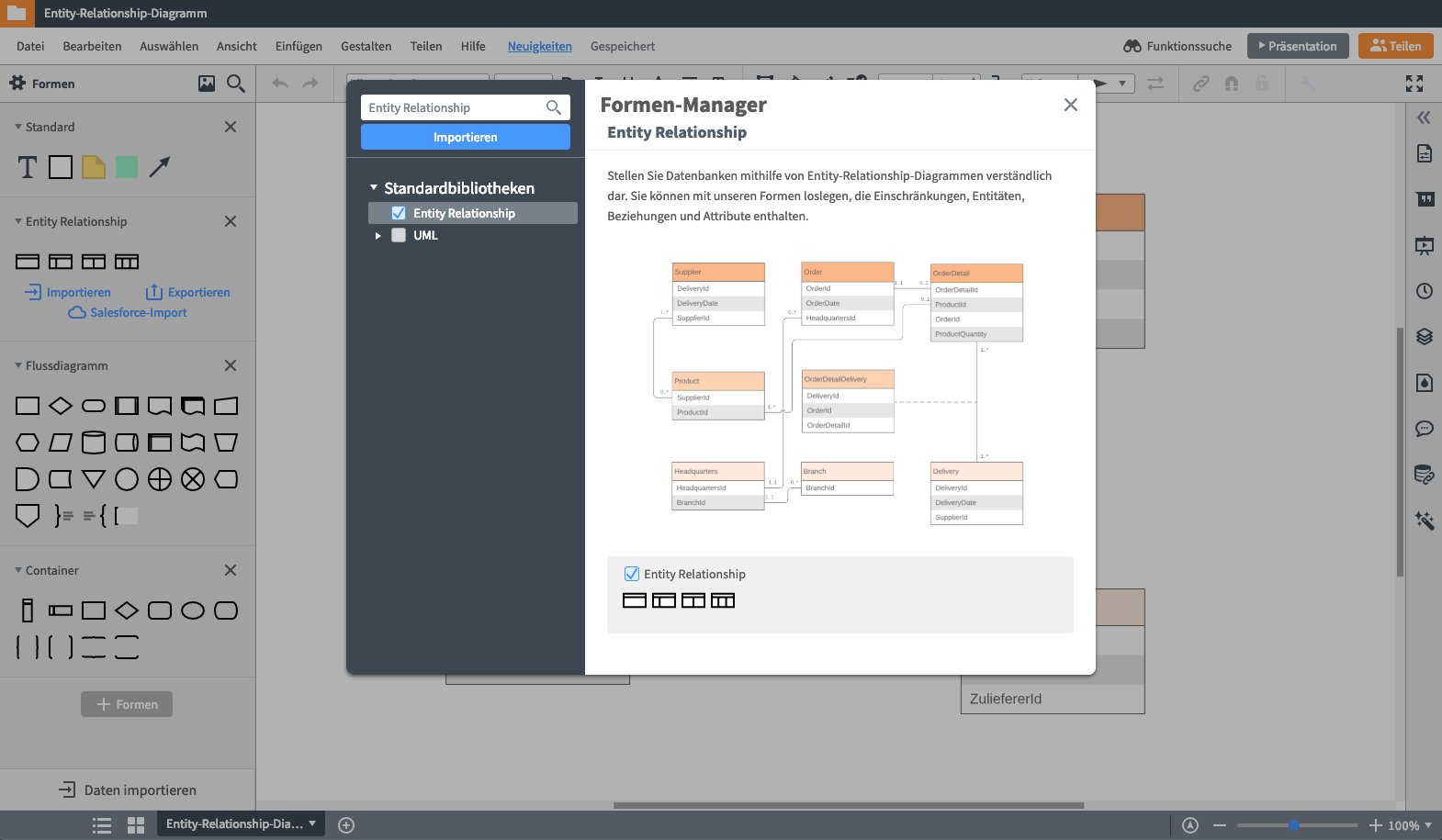Screen dimensions: 1442x840
Task: Open the comments panel icon in right sidebar
Action: pos(1424,429)
